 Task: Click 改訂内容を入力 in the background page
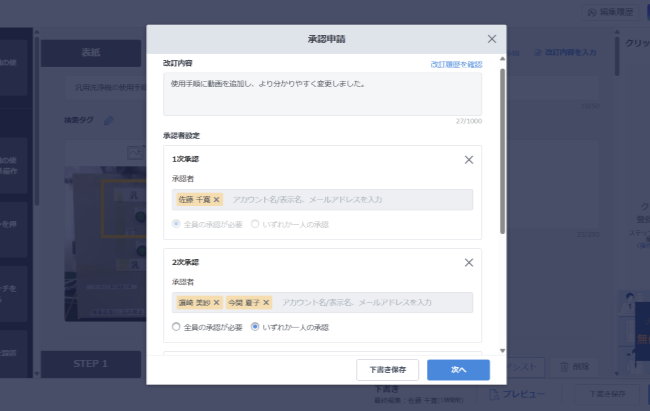click(565, 53)
